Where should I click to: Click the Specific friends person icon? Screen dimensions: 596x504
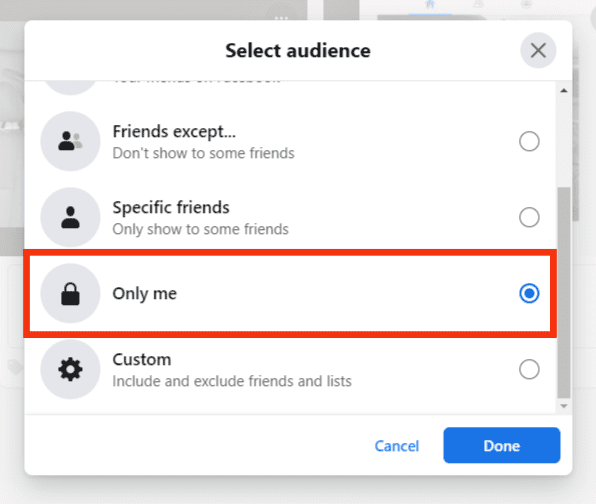(x=70, y=217)
